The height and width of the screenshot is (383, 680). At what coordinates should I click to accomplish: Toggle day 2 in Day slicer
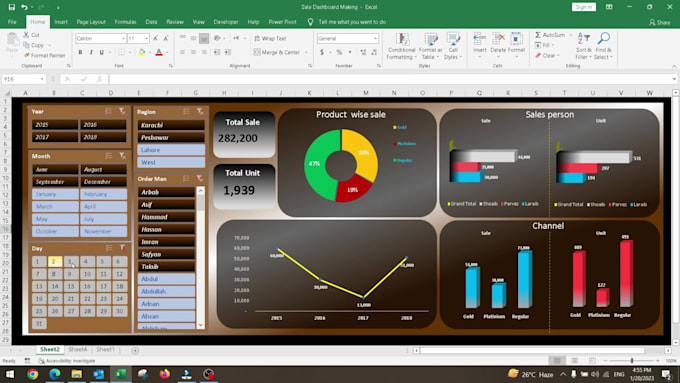point(55,261)
